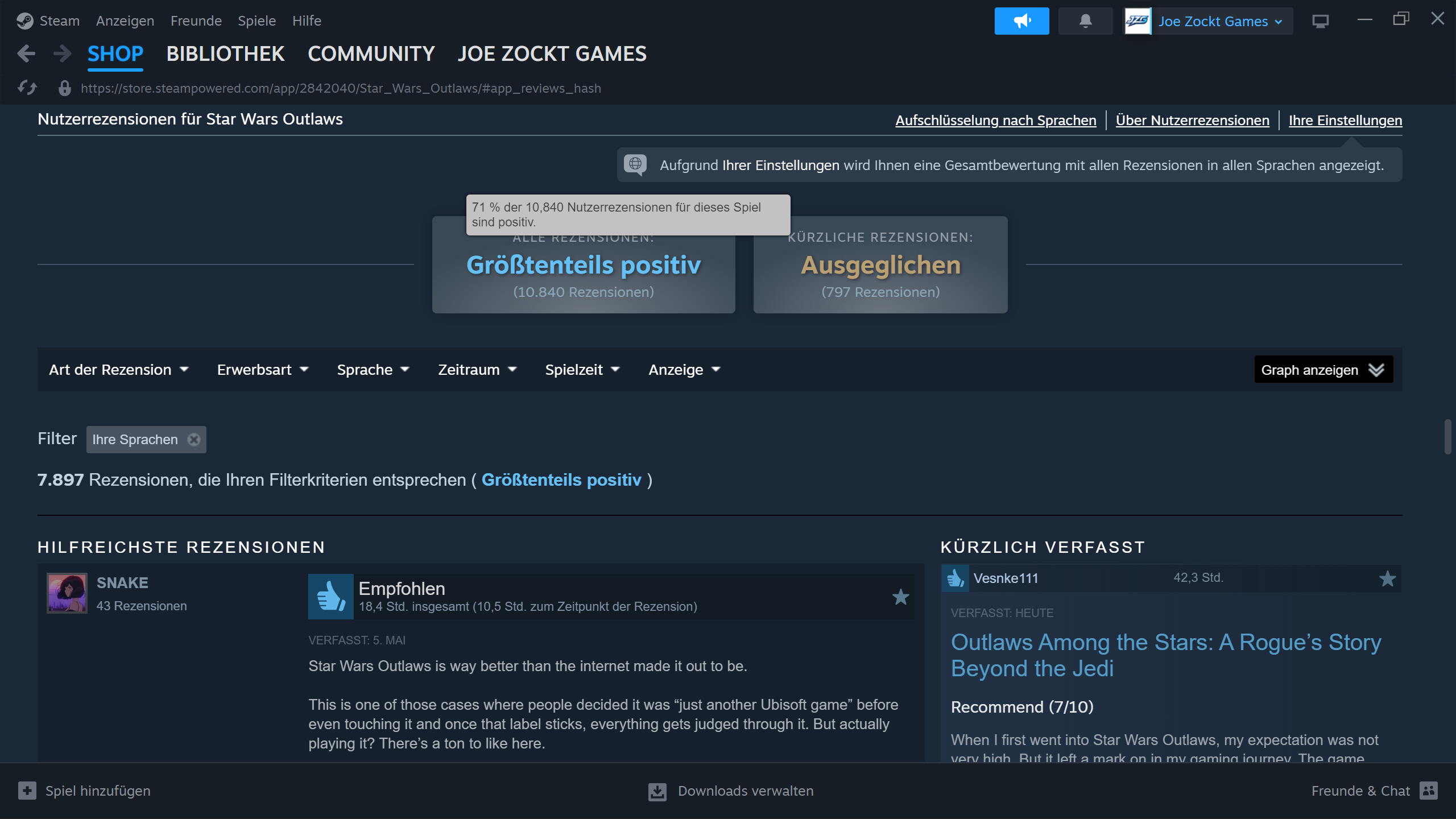This screenshot has width=1456, height=819.
Task: Open the Spielzeit dropdown
Action: coord(582,370)
